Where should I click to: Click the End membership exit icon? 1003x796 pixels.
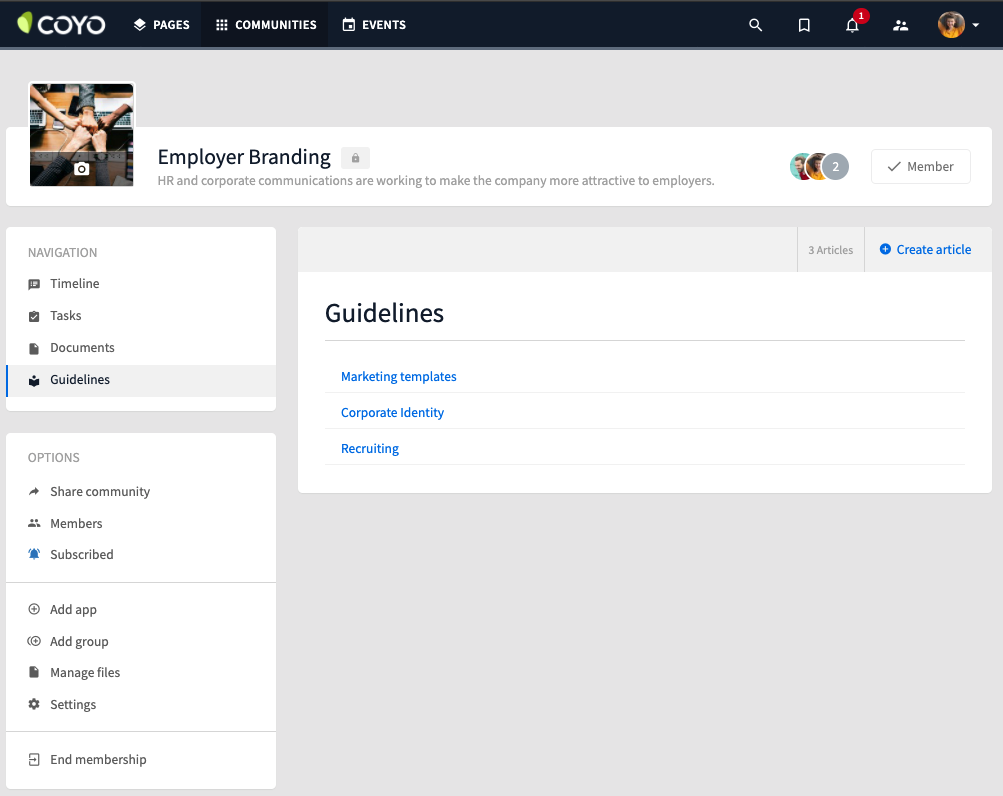point(34,760)
